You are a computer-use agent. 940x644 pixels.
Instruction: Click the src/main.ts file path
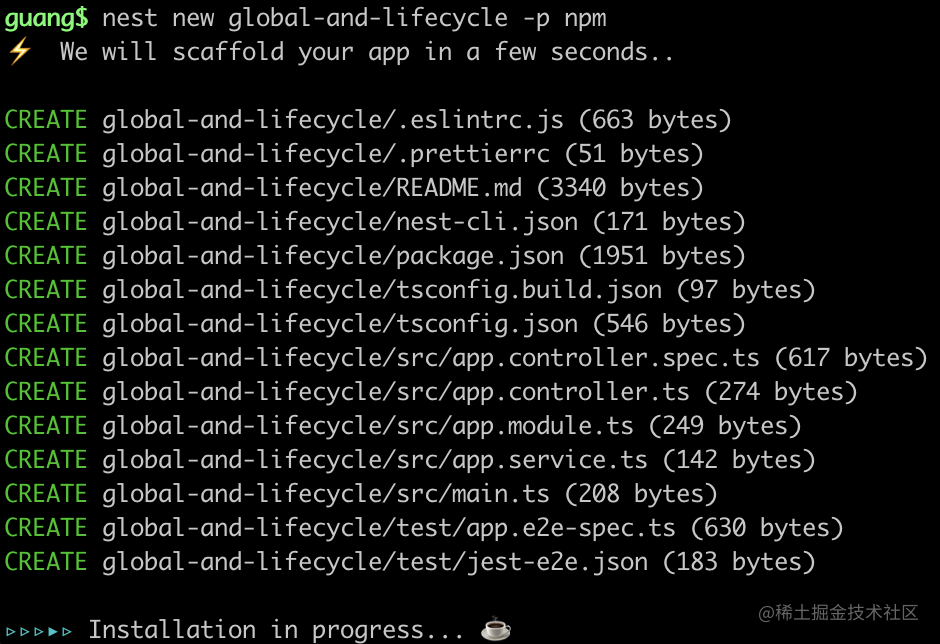click(326, 494)
